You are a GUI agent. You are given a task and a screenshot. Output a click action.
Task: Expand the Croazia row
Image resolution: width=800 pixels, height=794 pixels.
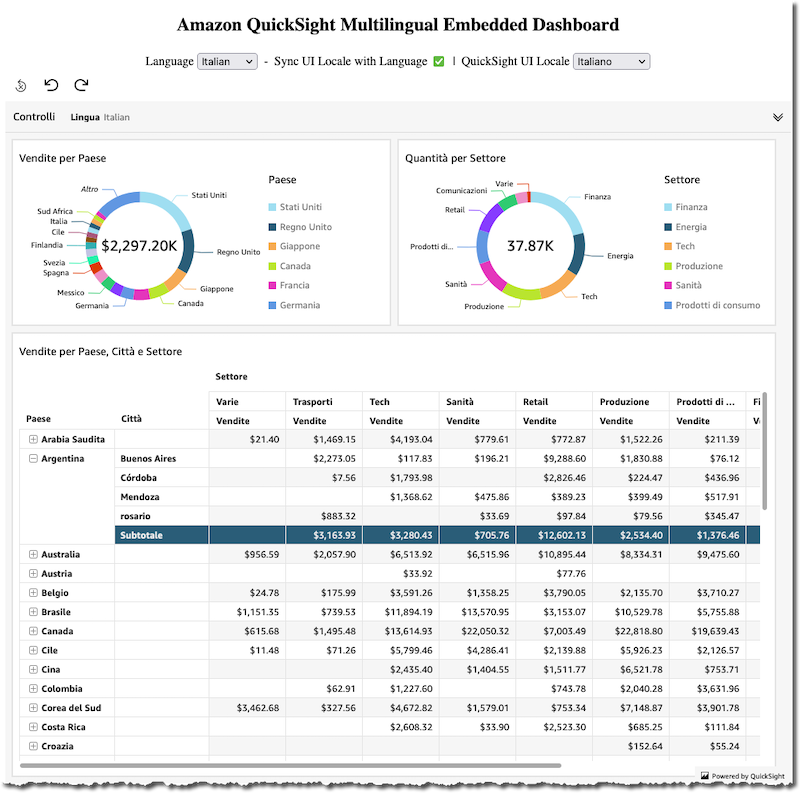tap(33, 746)
